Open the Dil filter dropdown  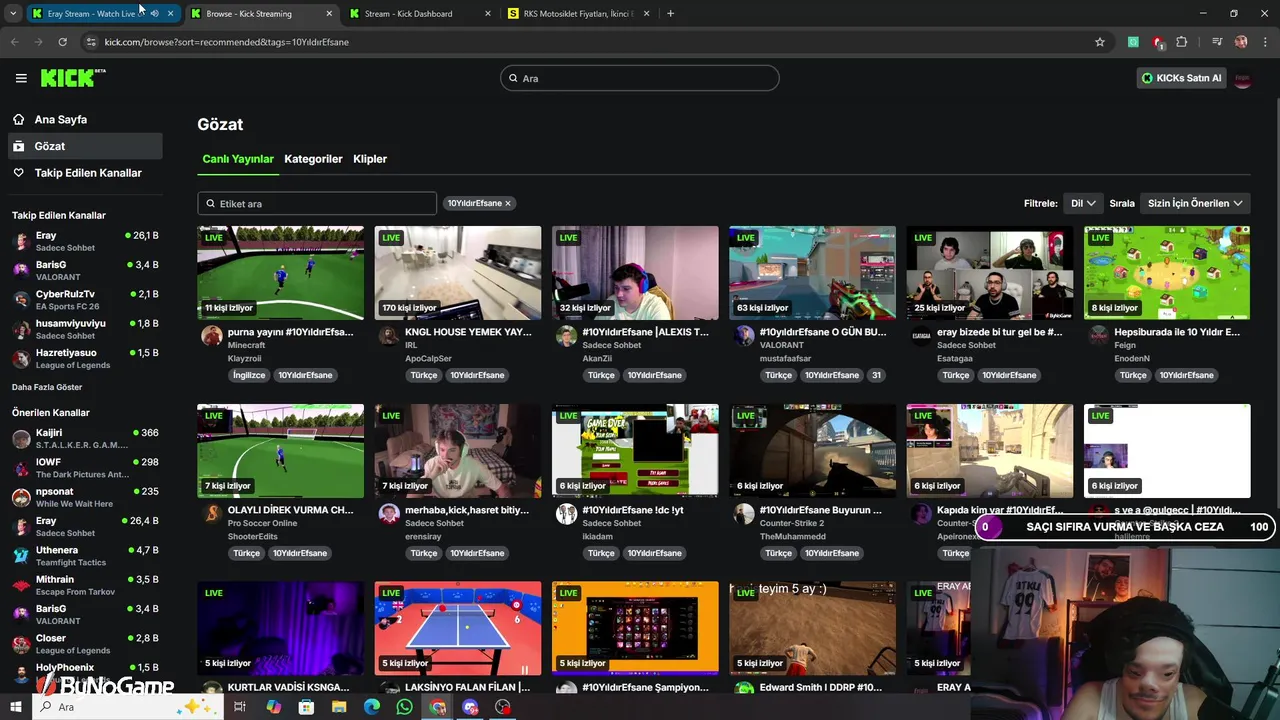(1083, 203)
